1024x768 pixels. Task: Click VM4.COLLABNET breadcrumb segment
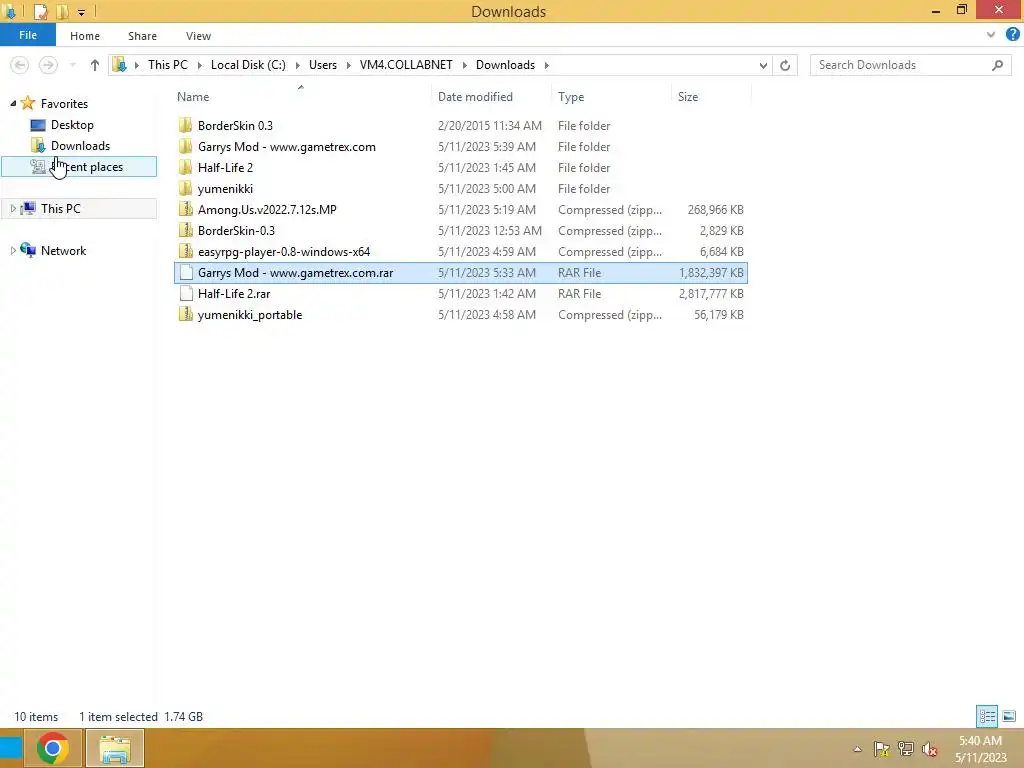(406, 65)
